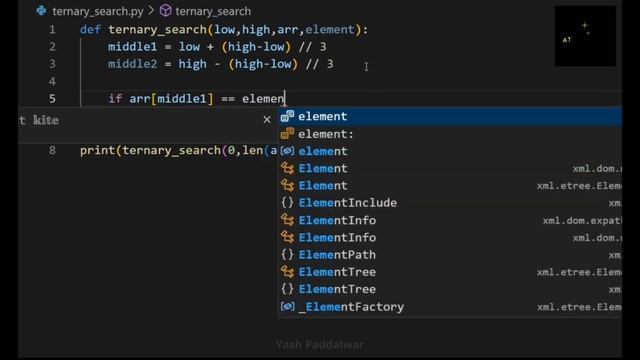Click the 'print' call on line 8
The width and height of the screenshot is (640, 360).
(98, 151)
